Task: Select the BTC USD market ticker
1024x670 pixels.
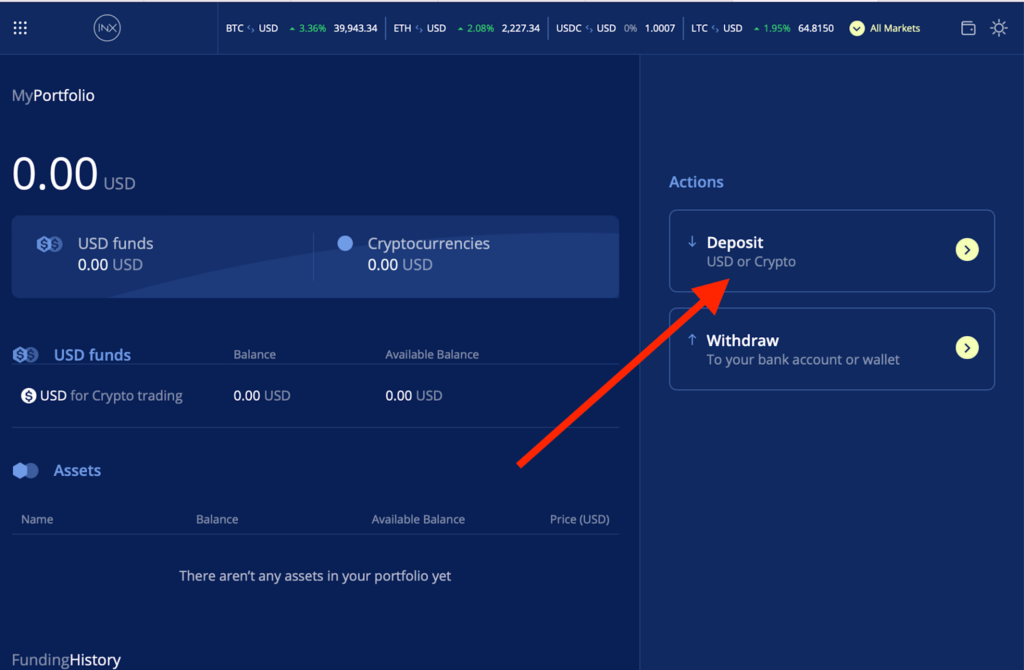Action: click(301, 28)
